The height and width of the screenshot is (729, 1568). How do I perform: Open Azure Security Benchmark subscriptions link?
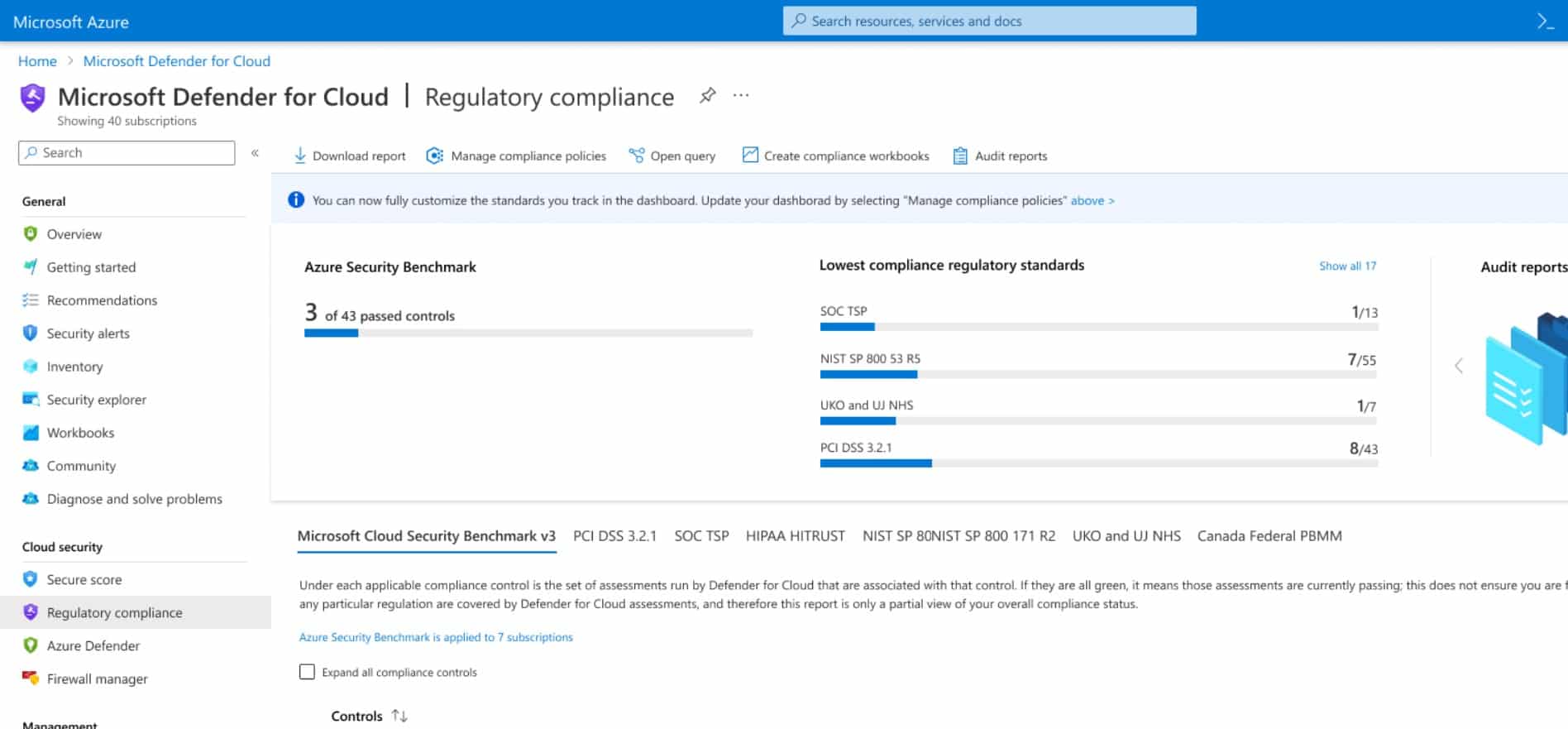coord(436,637)
